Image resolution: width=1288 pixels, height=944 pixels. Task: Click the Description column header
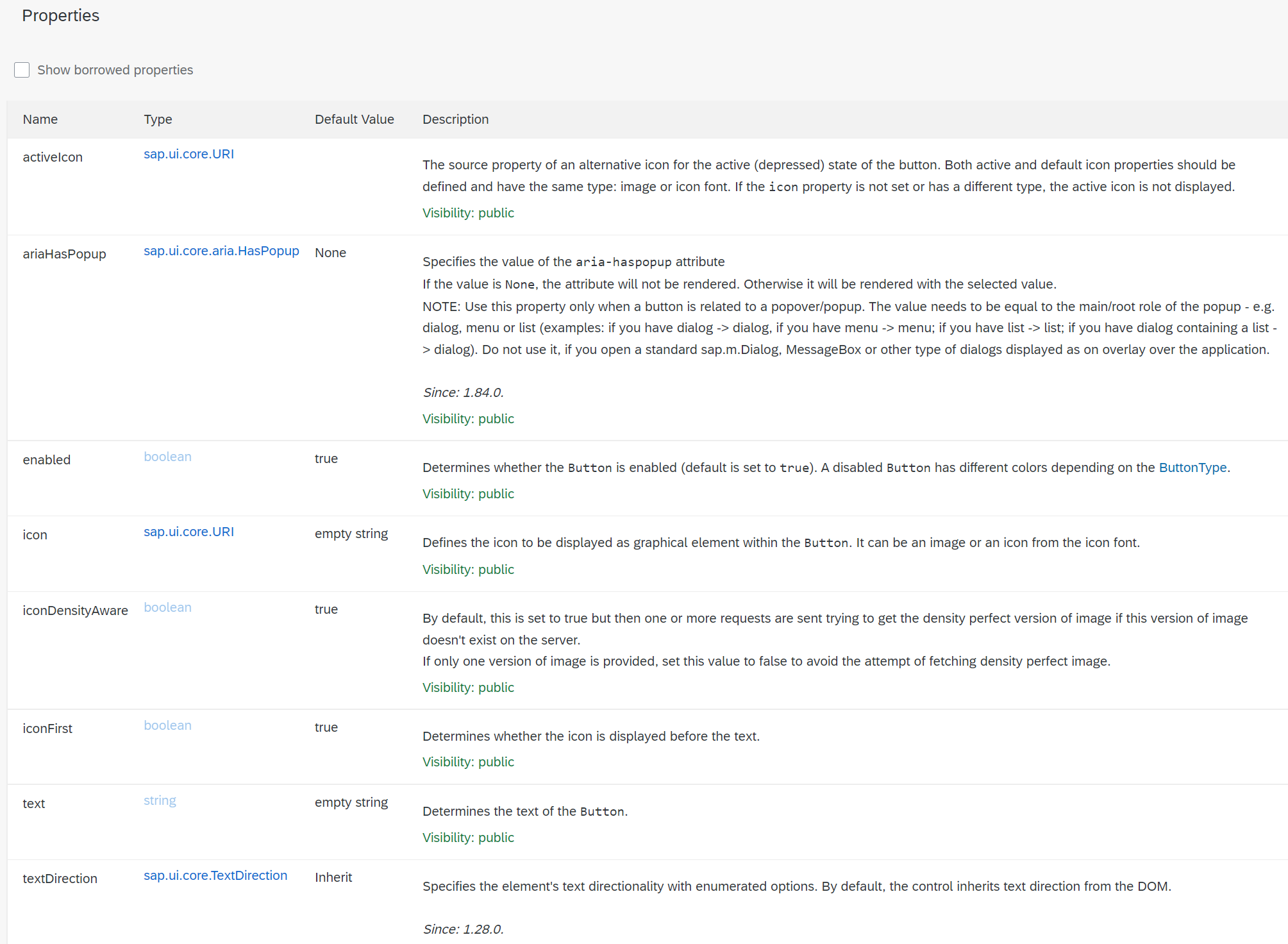(455, 119)
